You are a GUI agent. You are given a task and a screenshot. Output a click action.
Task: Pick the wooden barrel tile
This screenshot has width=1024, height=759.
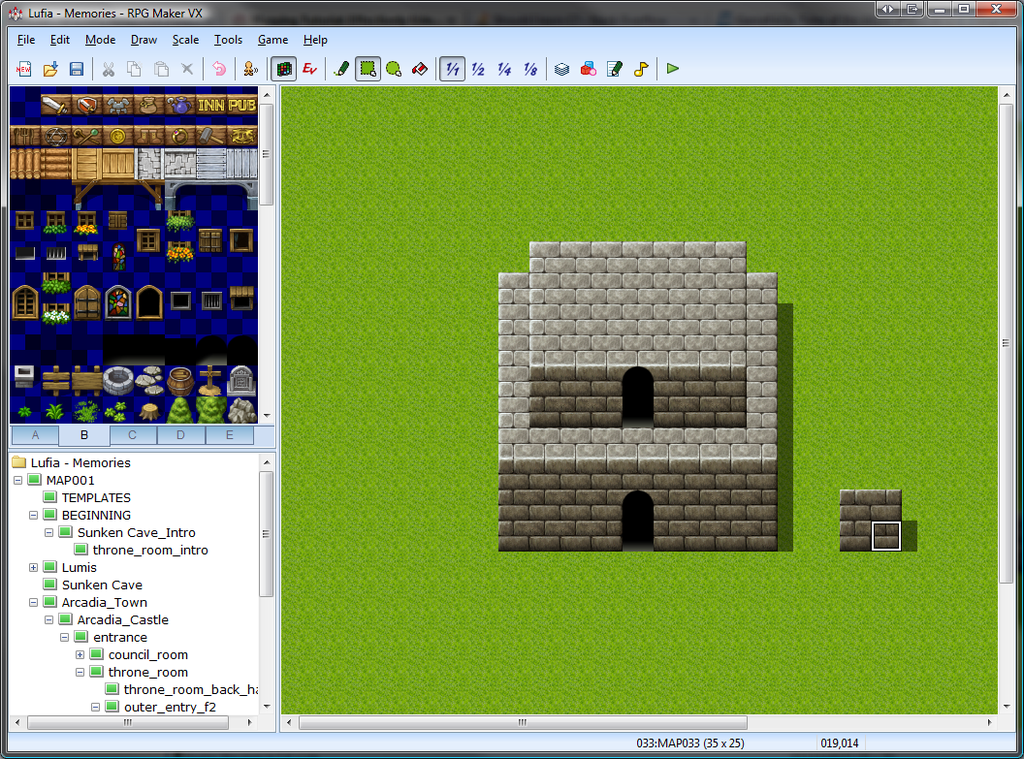point(180,381)
